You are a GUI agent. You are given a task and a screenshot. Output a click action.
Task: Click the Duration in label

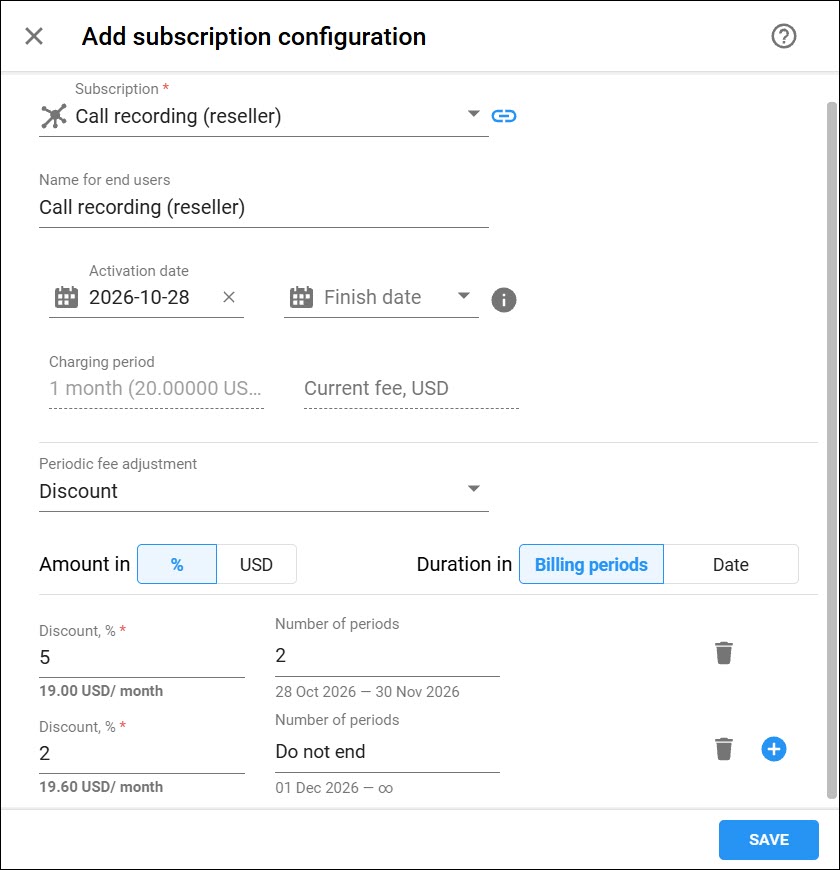[x=464, y=564]
